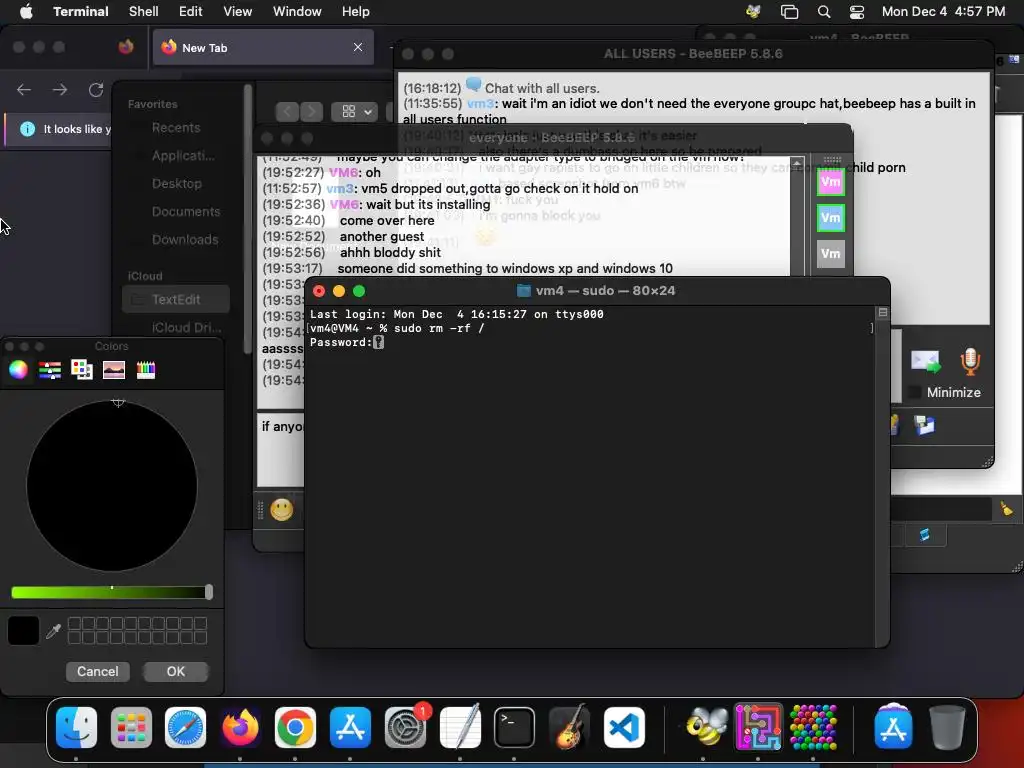Image resolution: width=1024 pixels, height=768 pixels.
Task: Close the New Tab tab in Firefox
Action: click(x=358, y=47)
